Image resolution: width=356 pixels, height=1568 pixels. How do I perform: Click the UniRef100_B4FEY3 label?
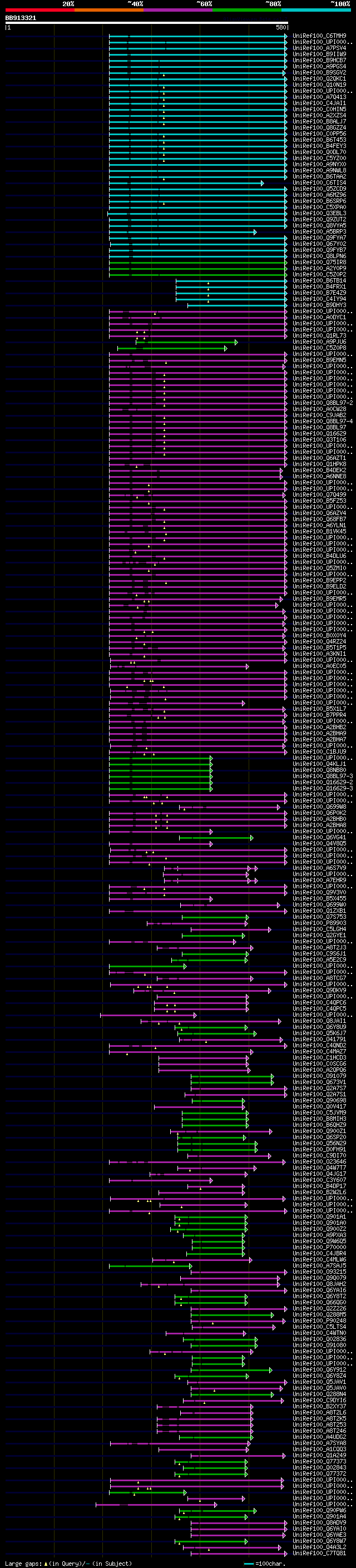click(319, 146)
